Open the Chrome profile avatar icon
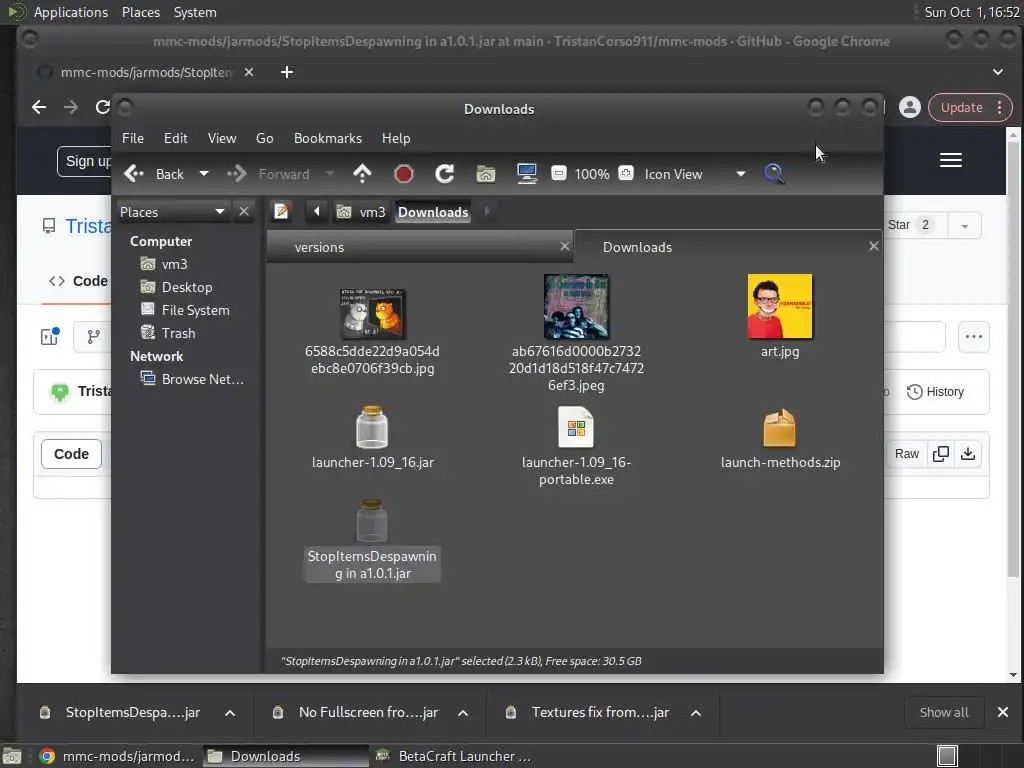Screen dimensions: 1024x768 click(910, 107)
